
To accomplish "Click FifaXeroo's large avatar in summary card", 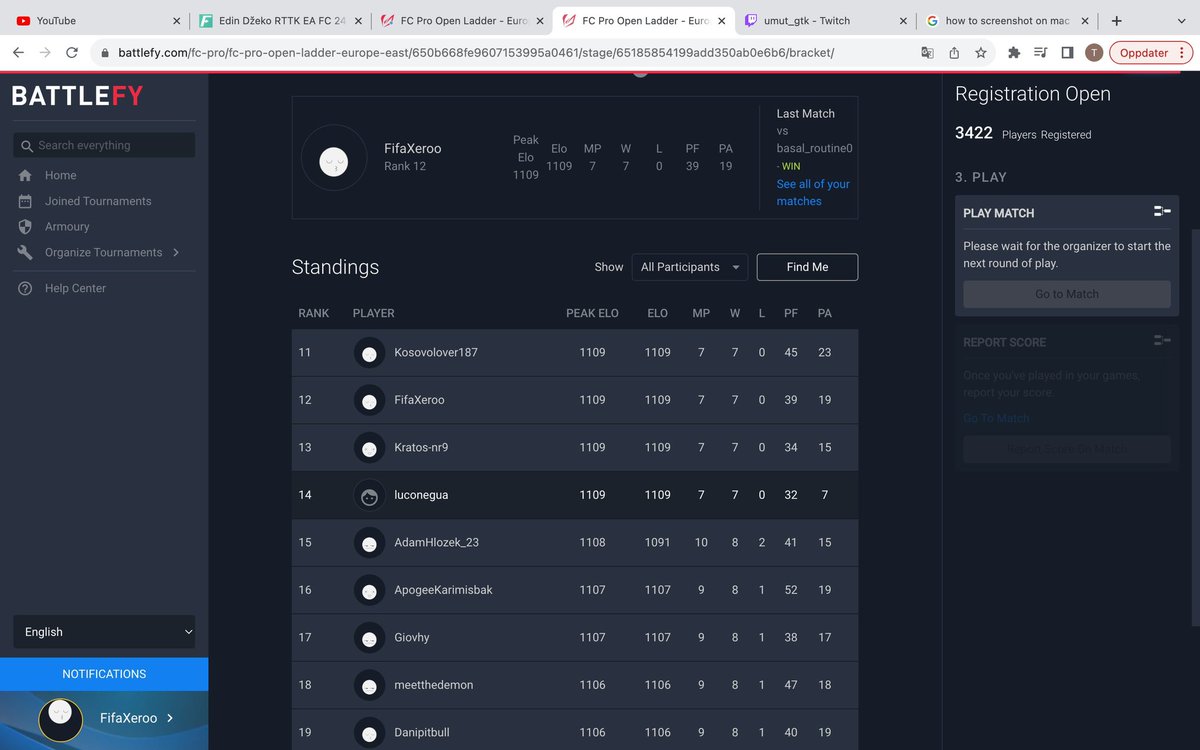I will point(334,158).
